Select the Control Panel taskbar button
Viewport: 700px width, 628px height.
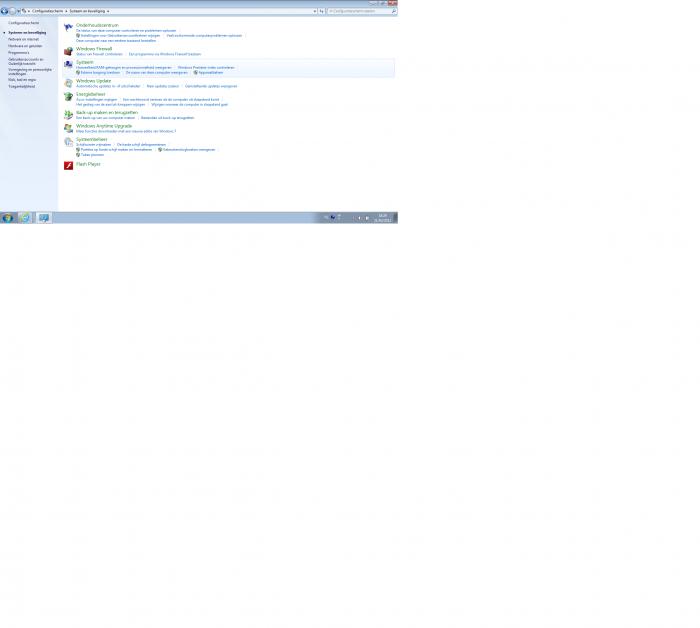44,218
